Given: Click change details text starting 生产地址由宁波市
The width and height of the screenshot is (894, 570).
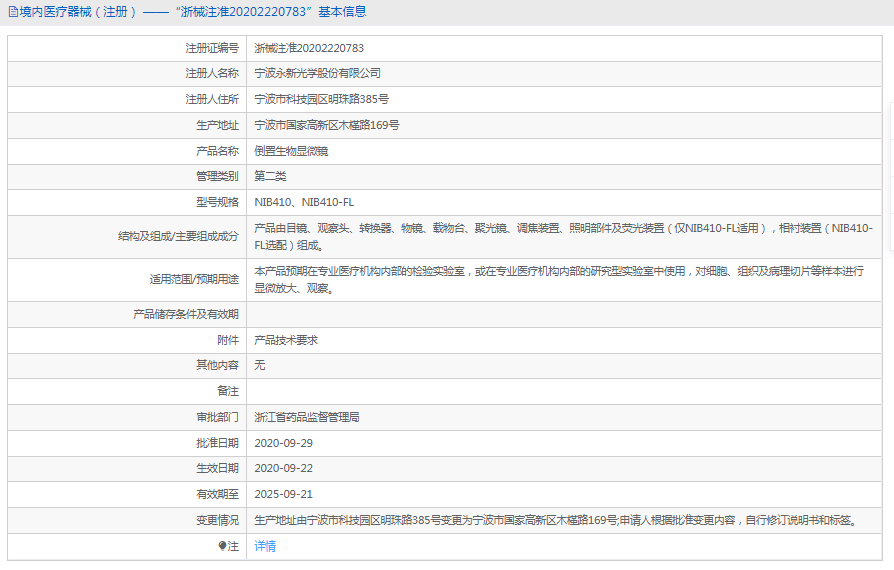Looking at the screenshot, I should point(556,520).
